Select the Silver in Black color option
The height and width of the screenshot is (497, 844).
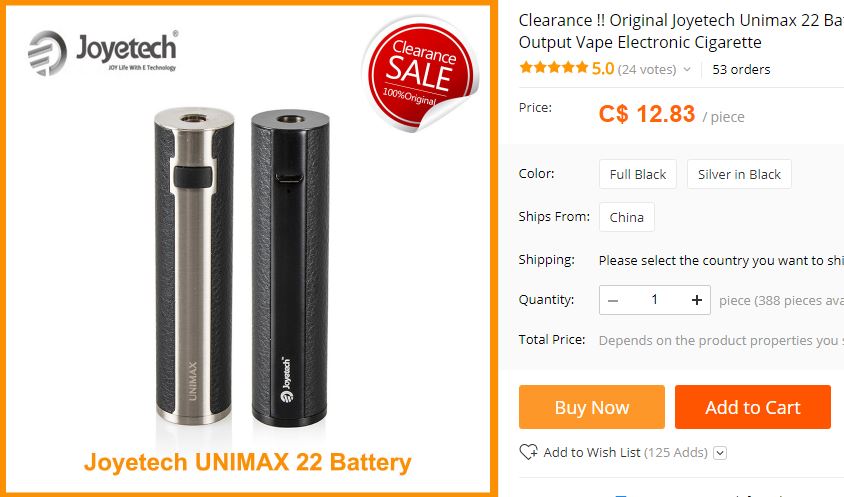click(x=739, y=174)
